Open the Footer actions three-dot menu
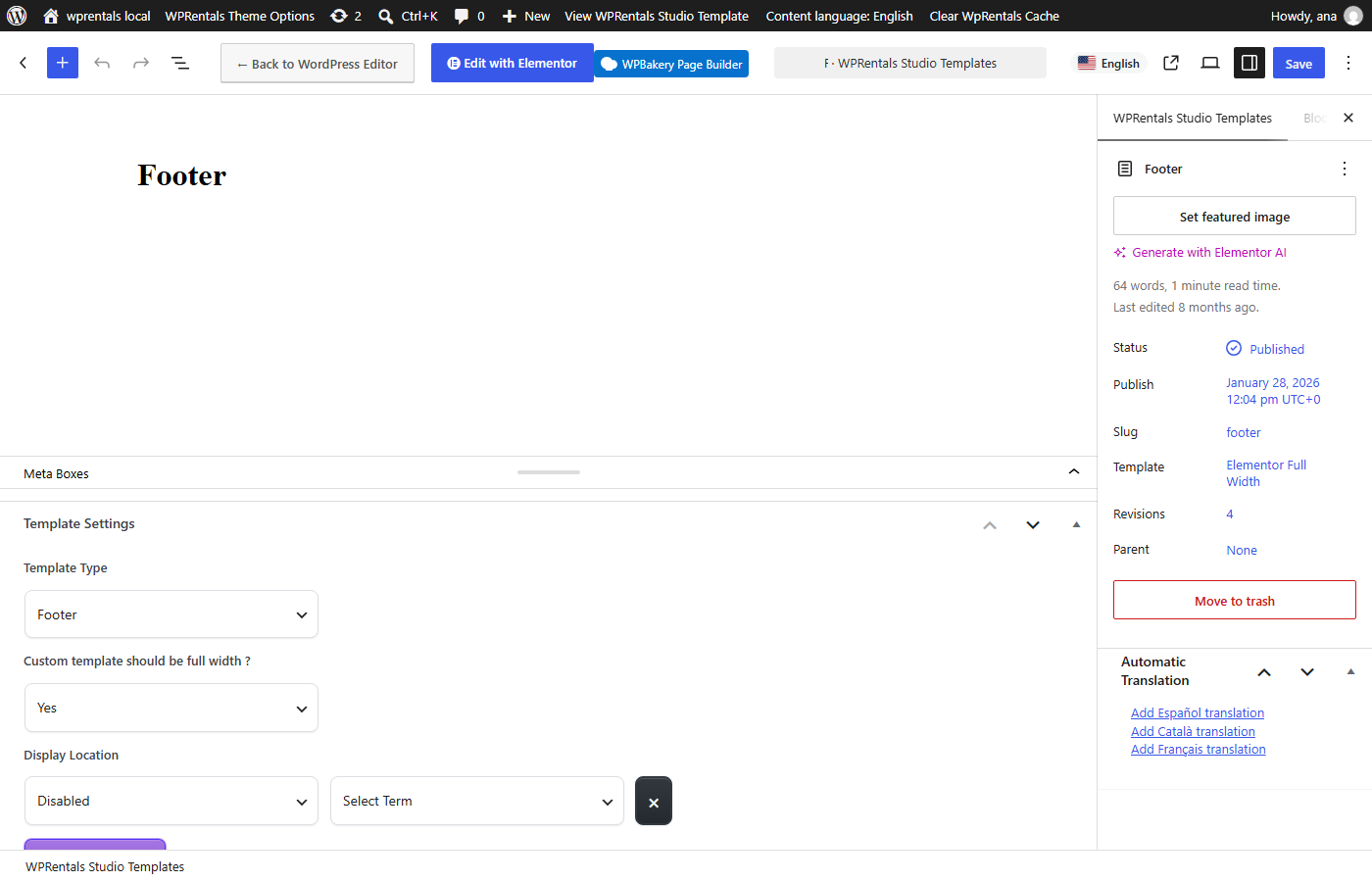Screen dimensions: 1372x882 (x=1345, y=169)
